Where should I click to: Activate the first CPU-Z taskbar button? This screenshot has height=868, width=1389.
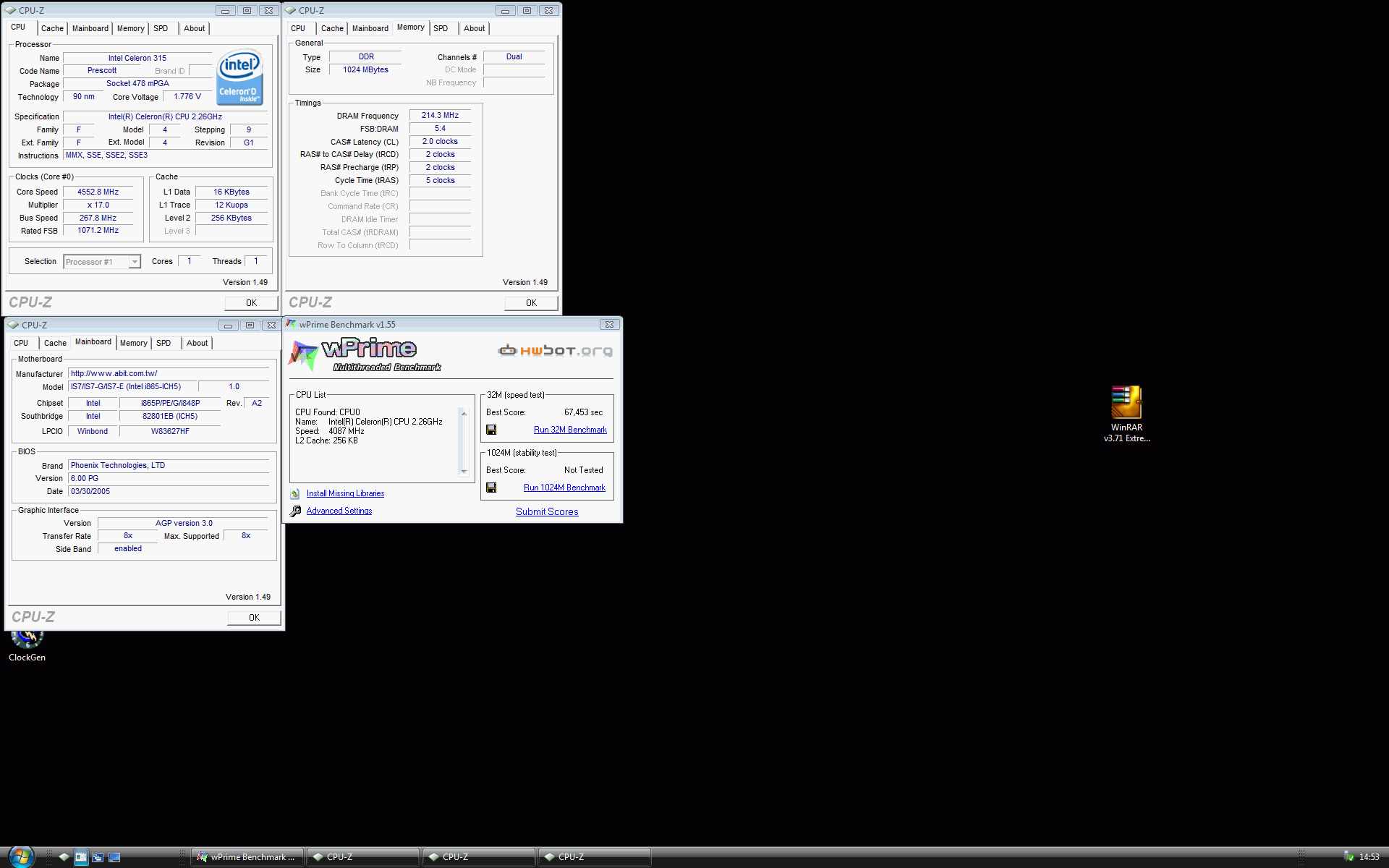(364, 857)
